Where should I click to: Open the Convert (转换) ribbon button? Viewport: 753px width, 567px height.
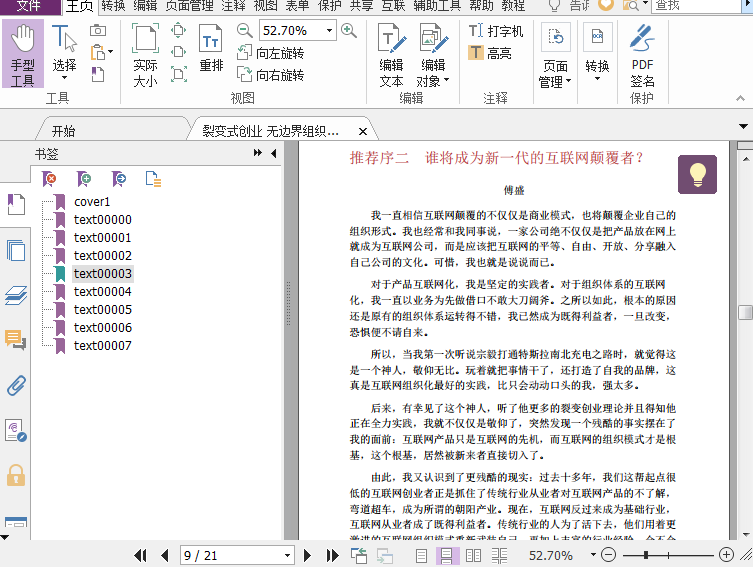(597, 53)
